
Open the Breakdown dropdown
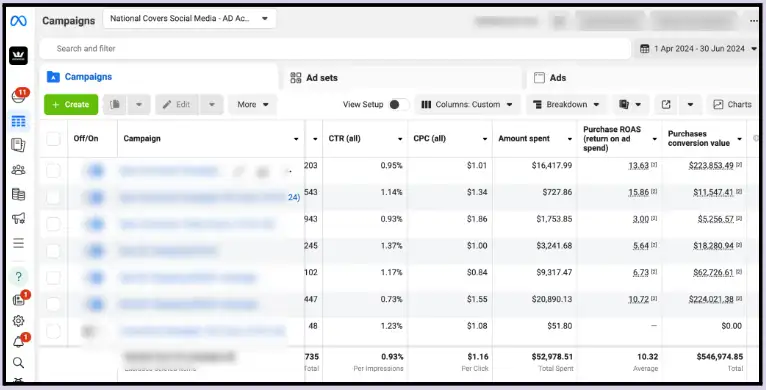(566, 105)
